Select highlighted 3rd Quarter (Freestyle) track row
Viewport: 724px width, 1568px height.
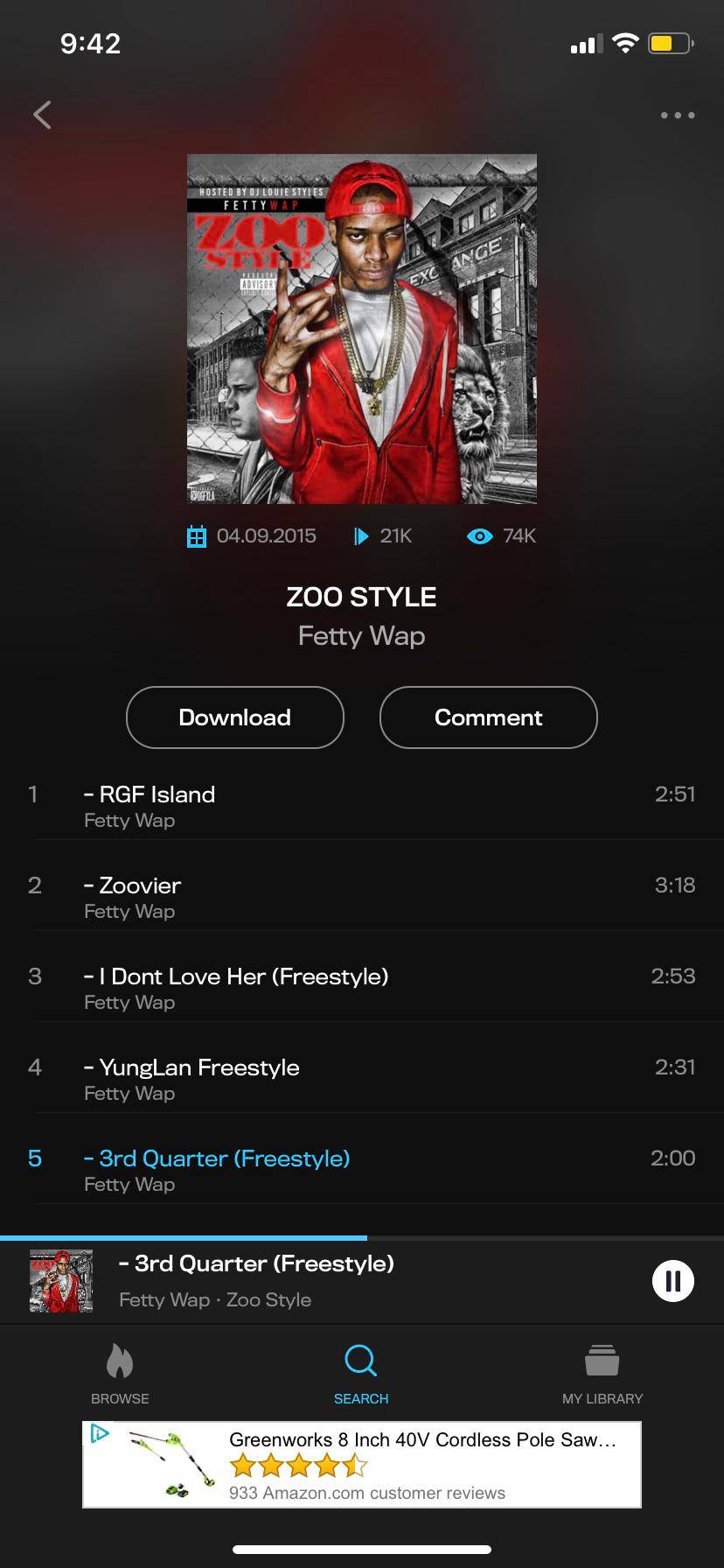[x=362, y=1169]
